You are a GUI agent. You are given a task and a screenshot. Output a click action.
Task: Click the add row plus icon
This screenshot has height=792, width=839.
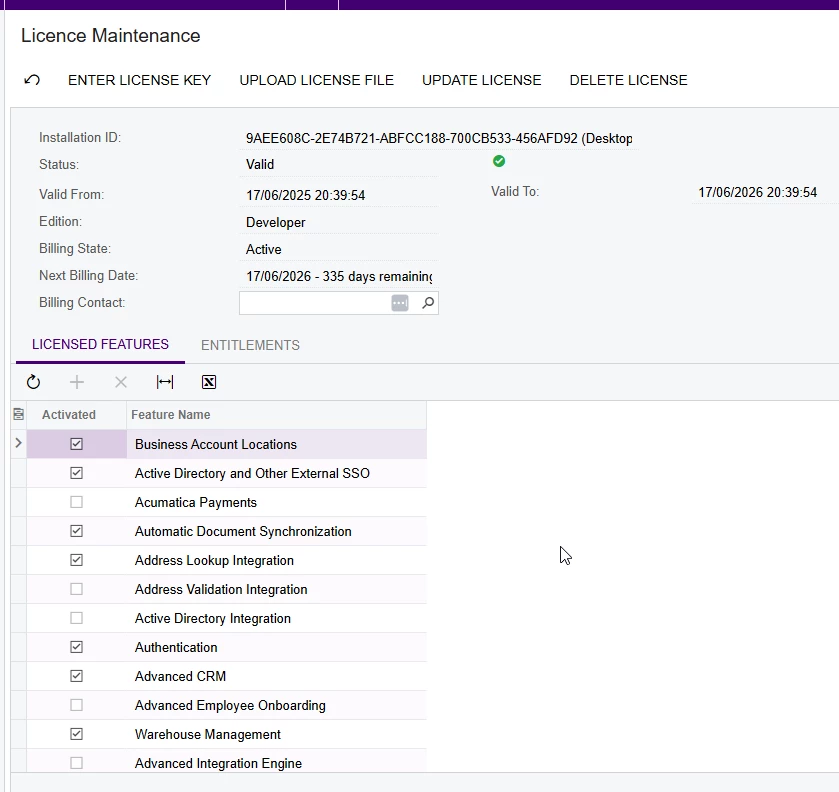point(77,382)
